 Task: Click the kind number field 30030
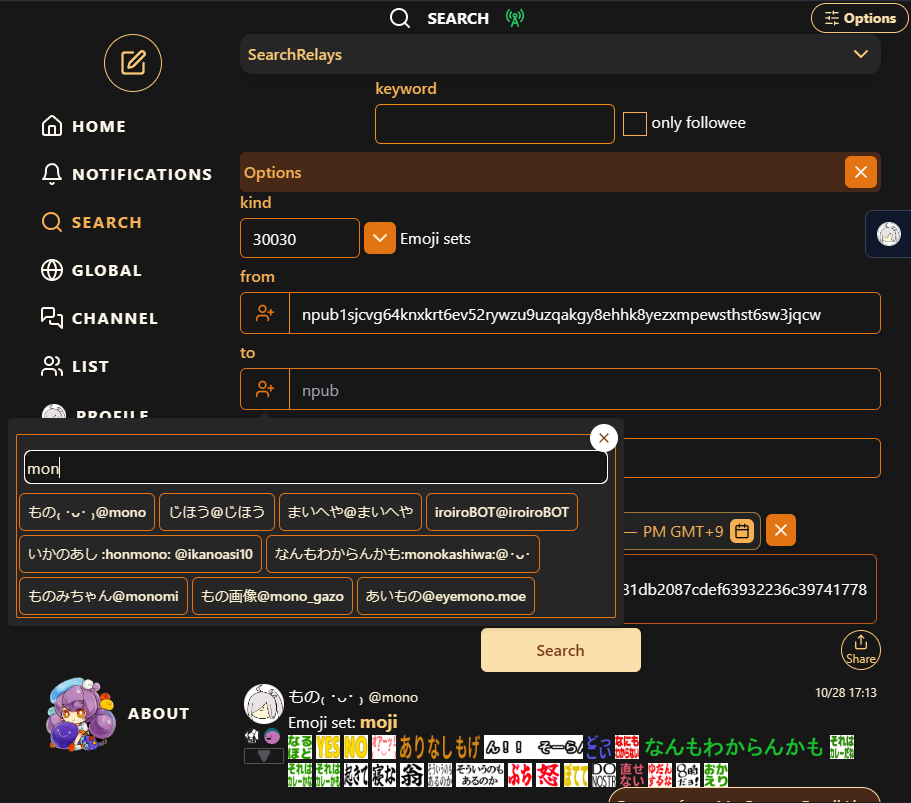tap(300, 238)
